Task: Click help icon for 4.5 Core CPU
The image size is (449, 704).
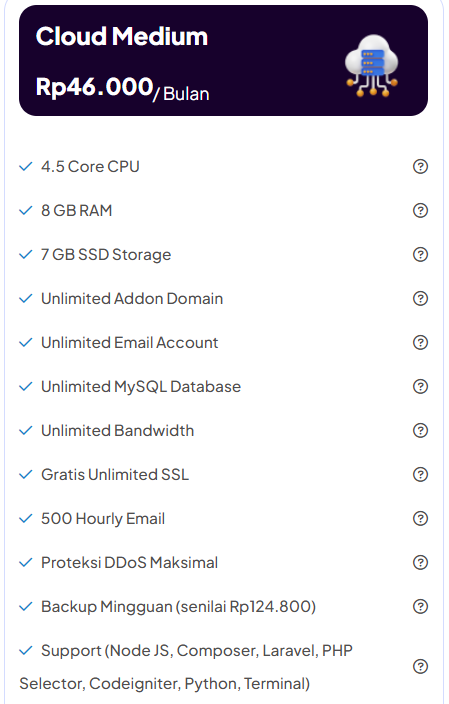Action: [420, 167]
